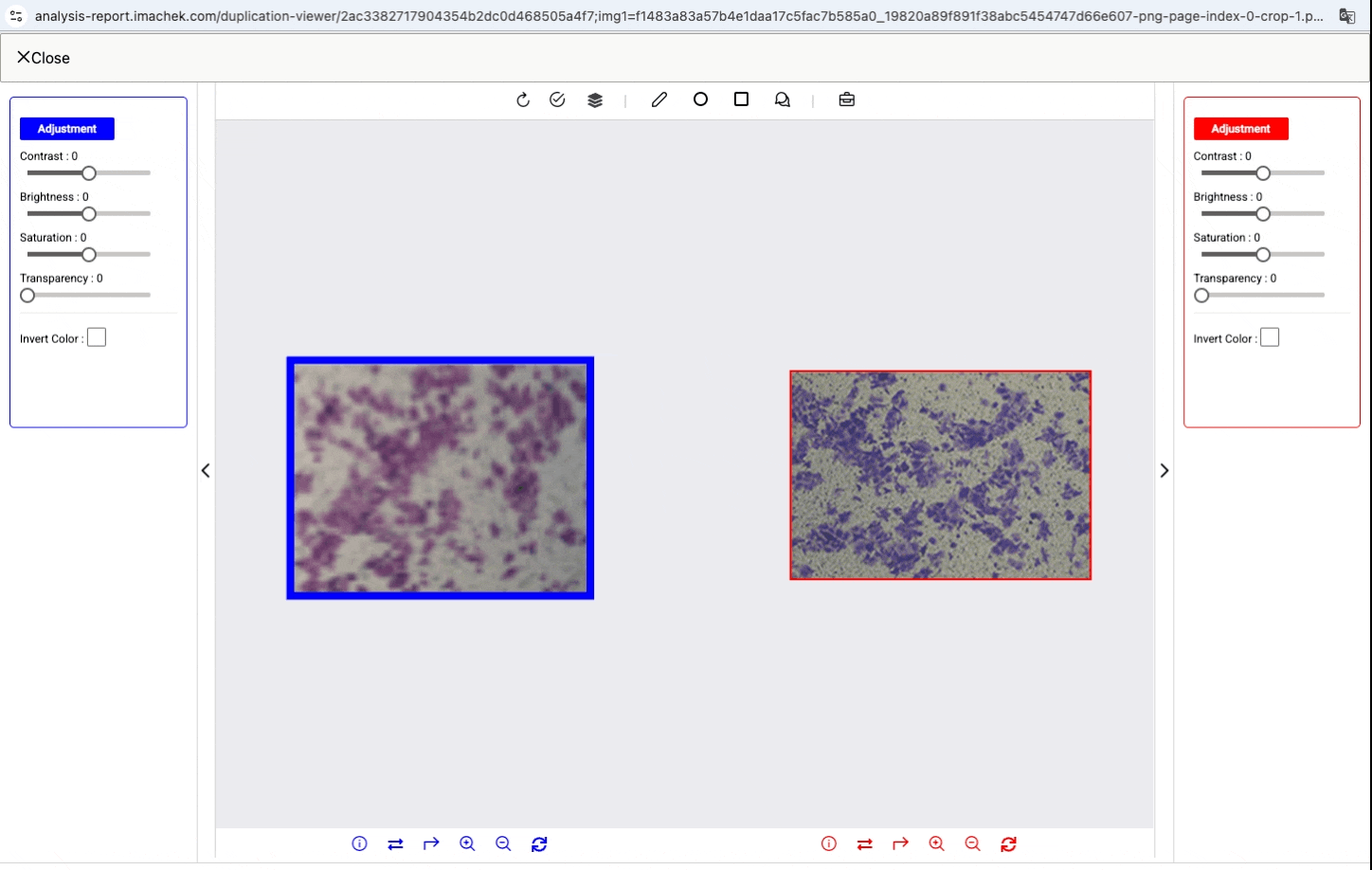This screenshot has height=870, width=1372.
Task: Click right panel Contrast slider handle
Action: (1263, 173)
